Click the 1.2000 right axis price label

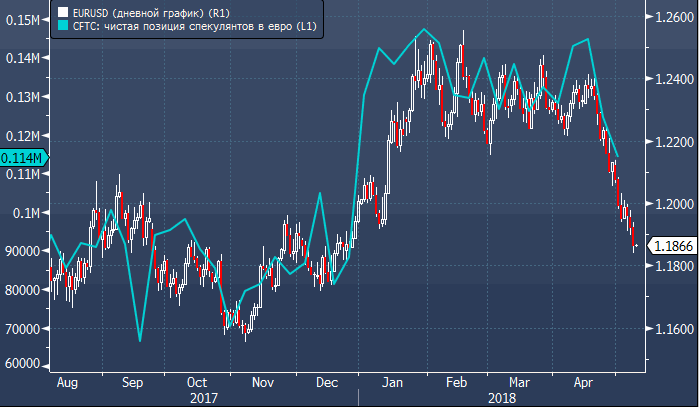point(670,204)
